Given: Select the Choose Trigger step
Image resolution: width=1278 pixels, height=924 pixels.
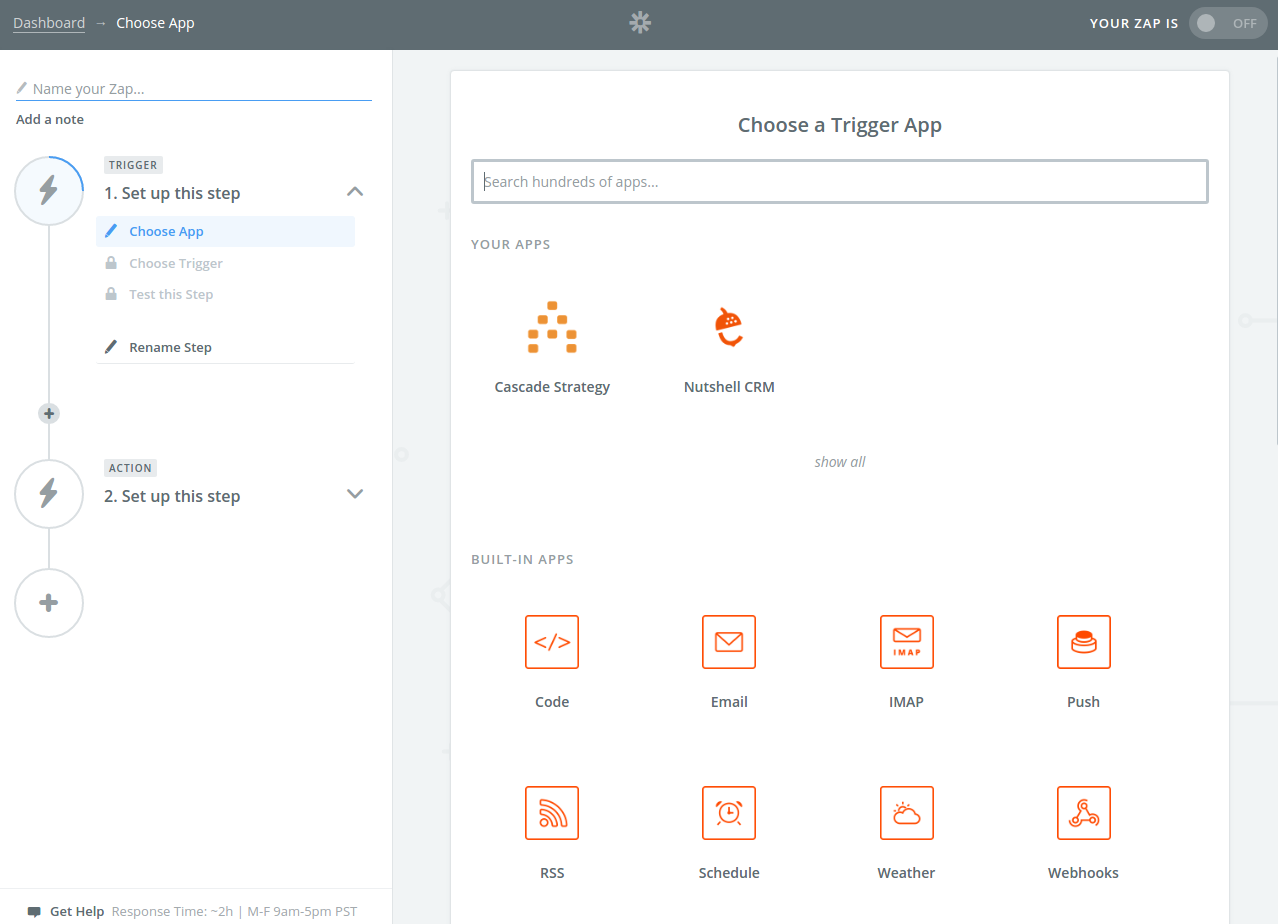Looking at the screenshot, I should (x=176, y=263).
